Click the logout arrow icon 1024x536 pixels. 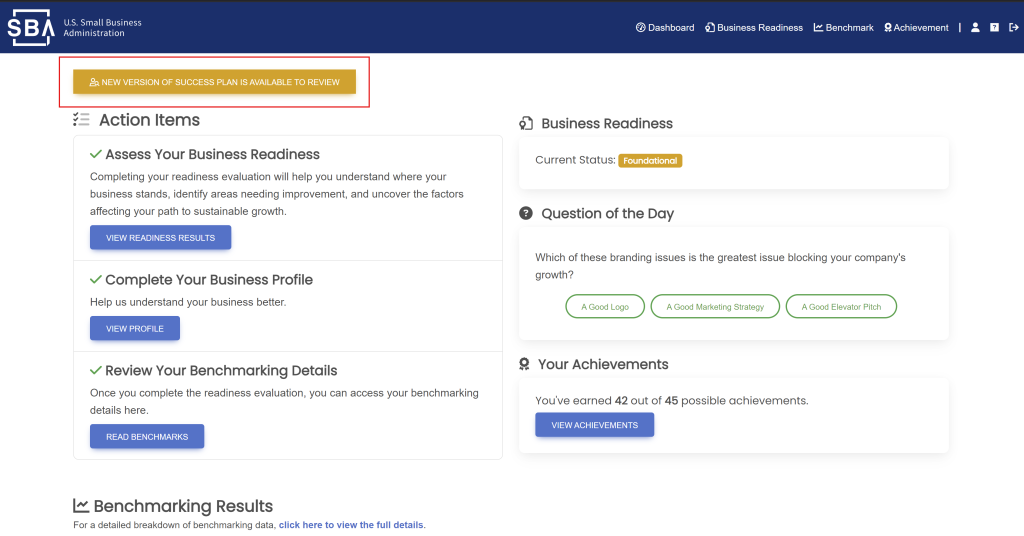tap(1013, 28)
